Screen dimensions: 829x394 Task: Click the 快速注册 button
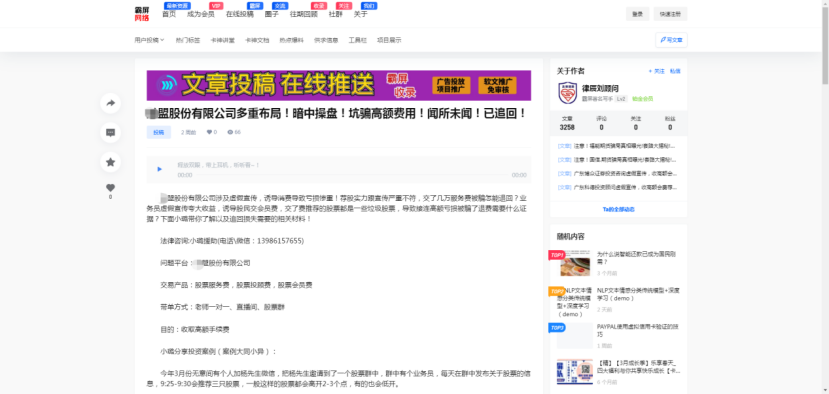point(670,14)
